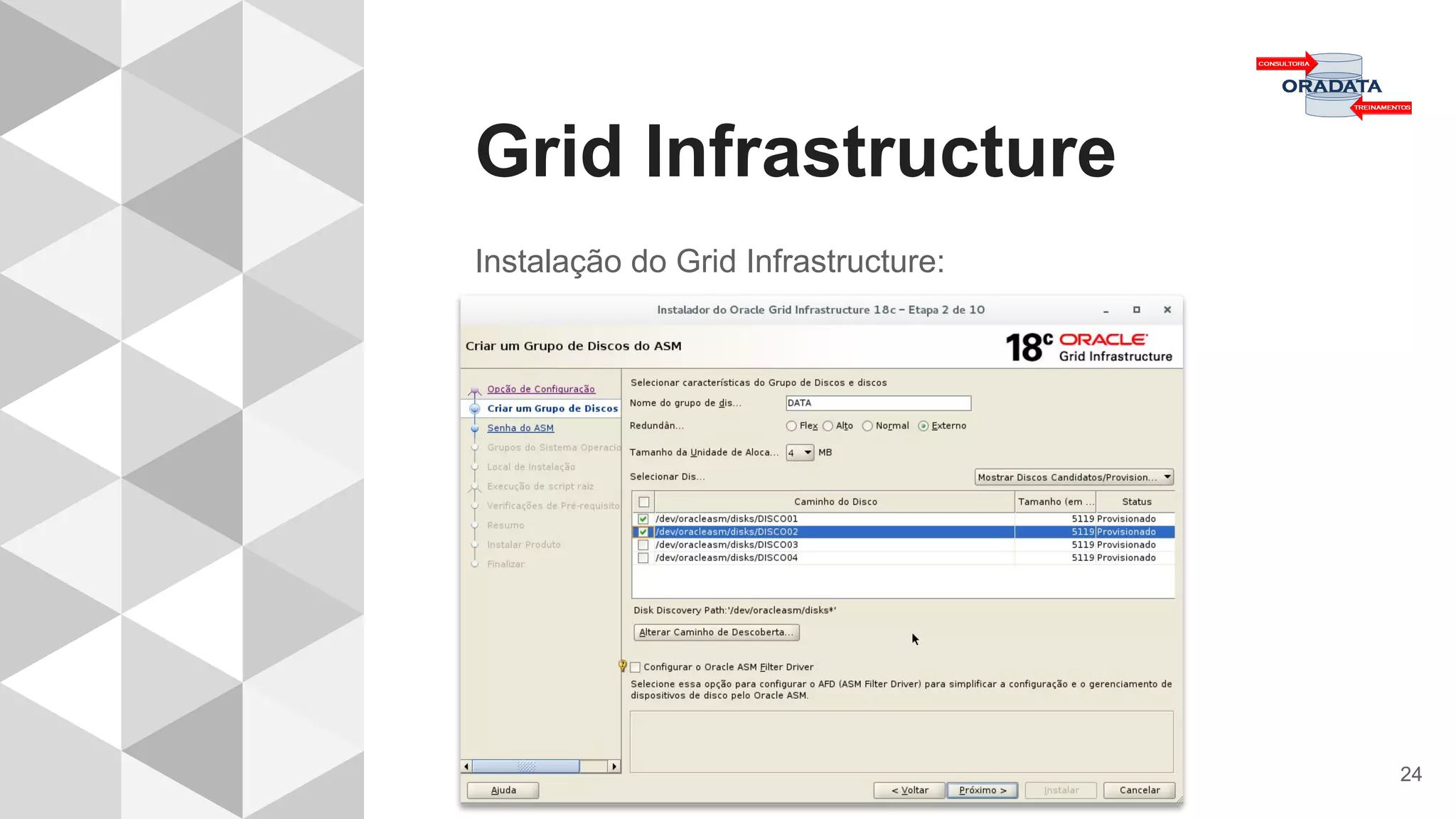Click the Status column header
1456x819 pixels.
click(x=1136, y=502)
